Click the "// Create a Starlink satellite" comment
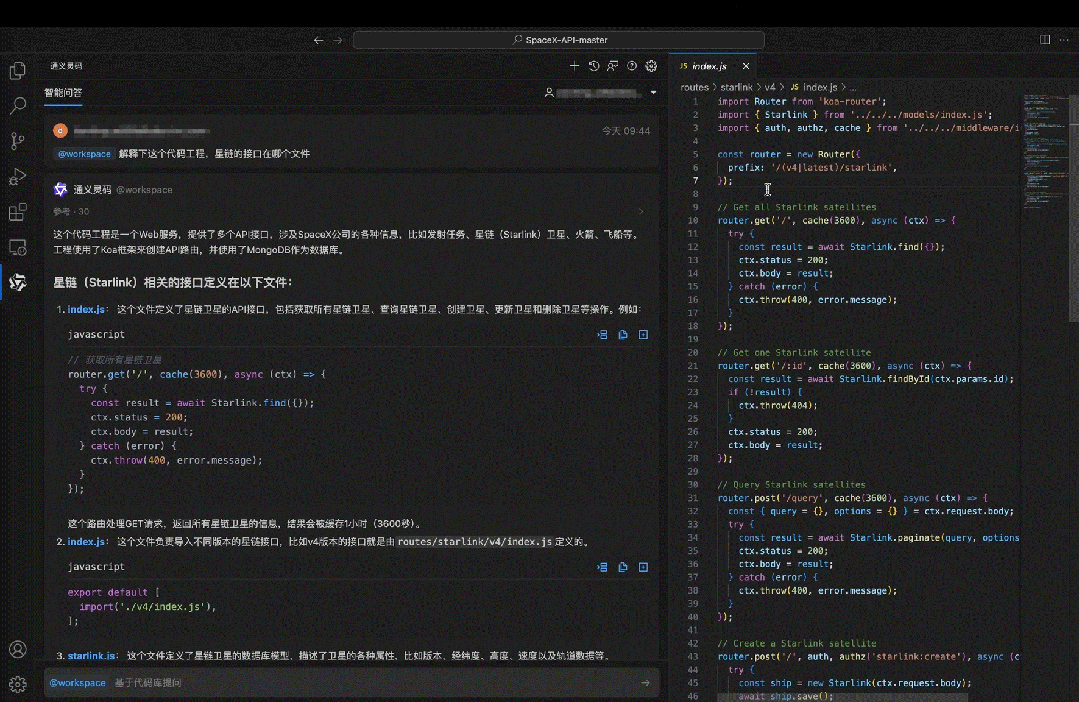The height and width of the screenshot is (702, 1079). tap(797, 644)
